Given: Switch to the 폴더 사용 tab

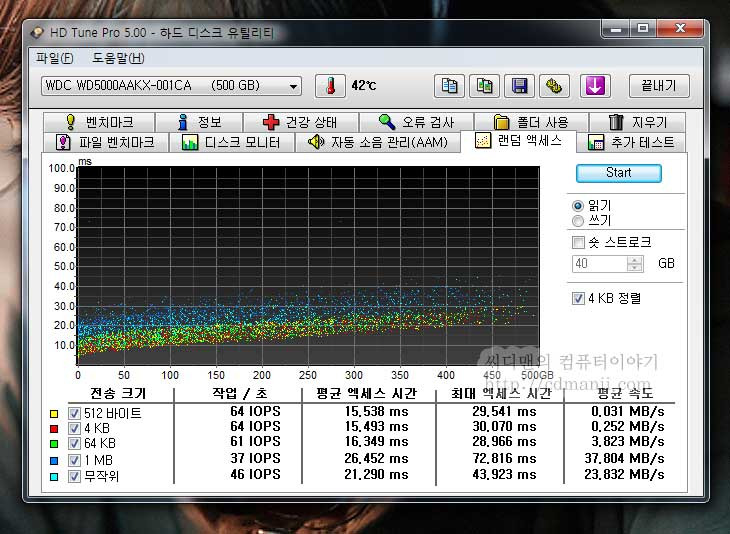Looking at the screenshot, I should (531, 122).
